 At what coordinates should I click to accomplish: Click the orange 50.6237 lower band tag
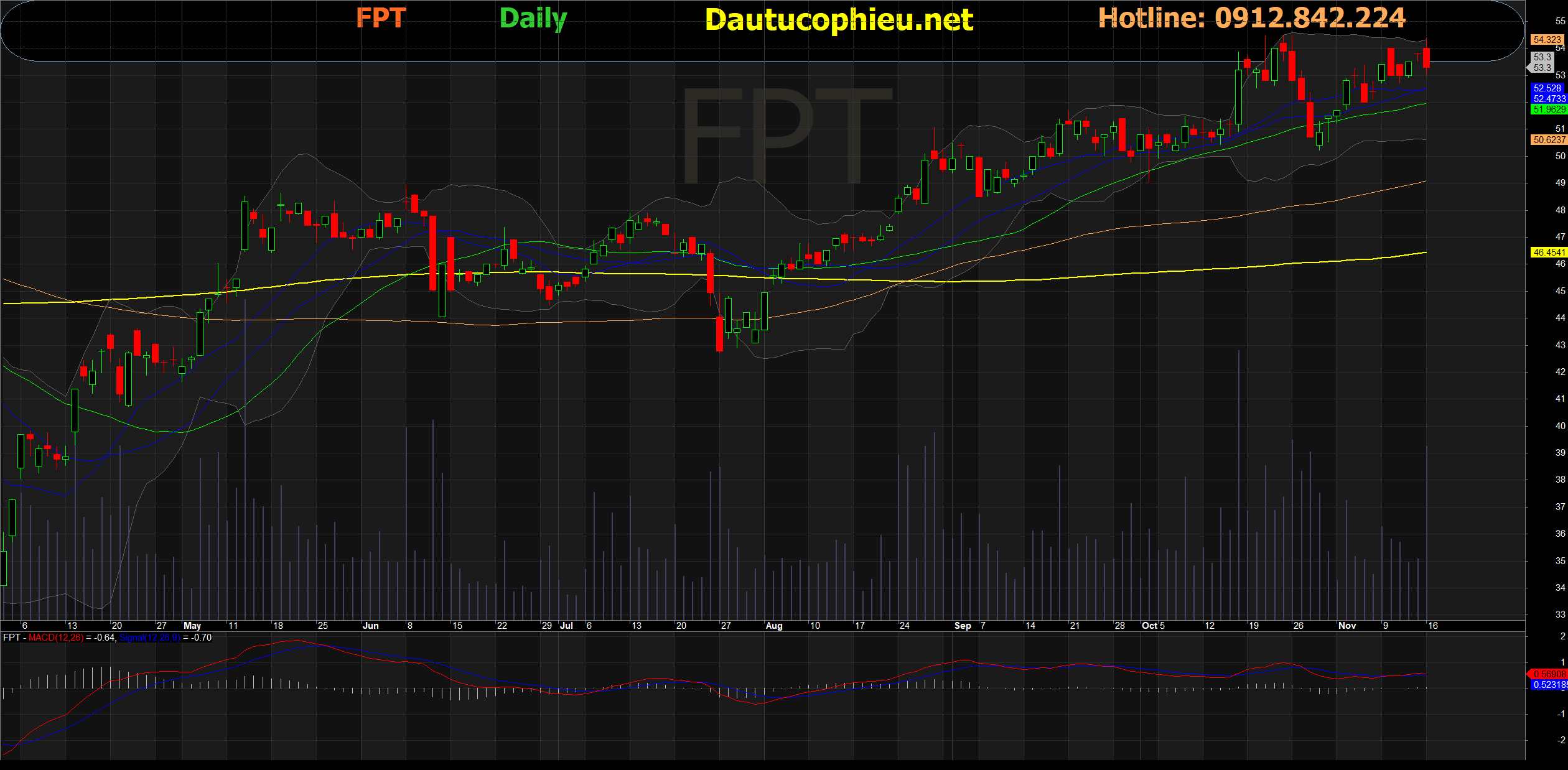click(1549, 140)
